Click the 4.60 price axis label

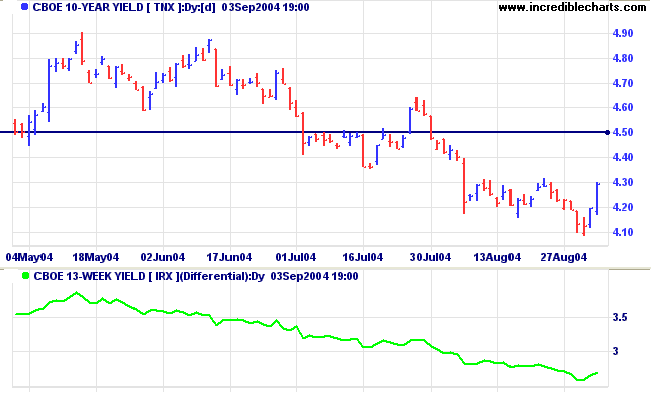coord(623,108)
